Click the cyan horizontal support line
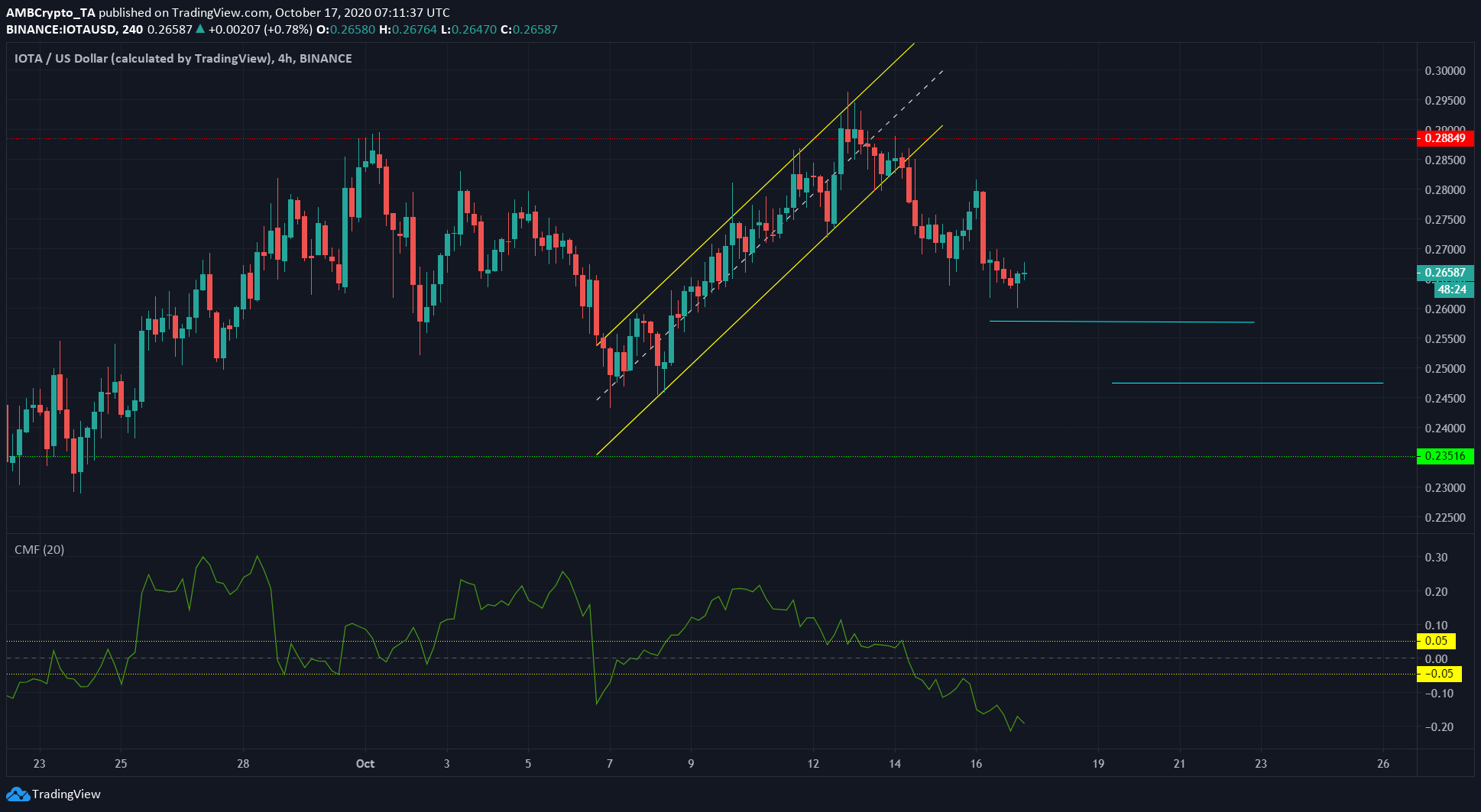The width and height of the screenshot is (1481, 812). [1122, 322]
